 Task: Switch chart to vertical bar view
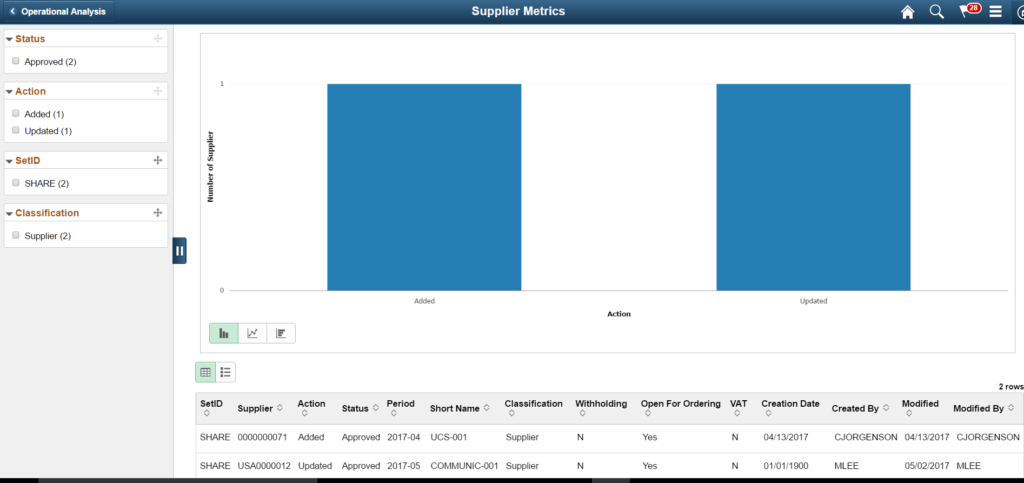224,333
